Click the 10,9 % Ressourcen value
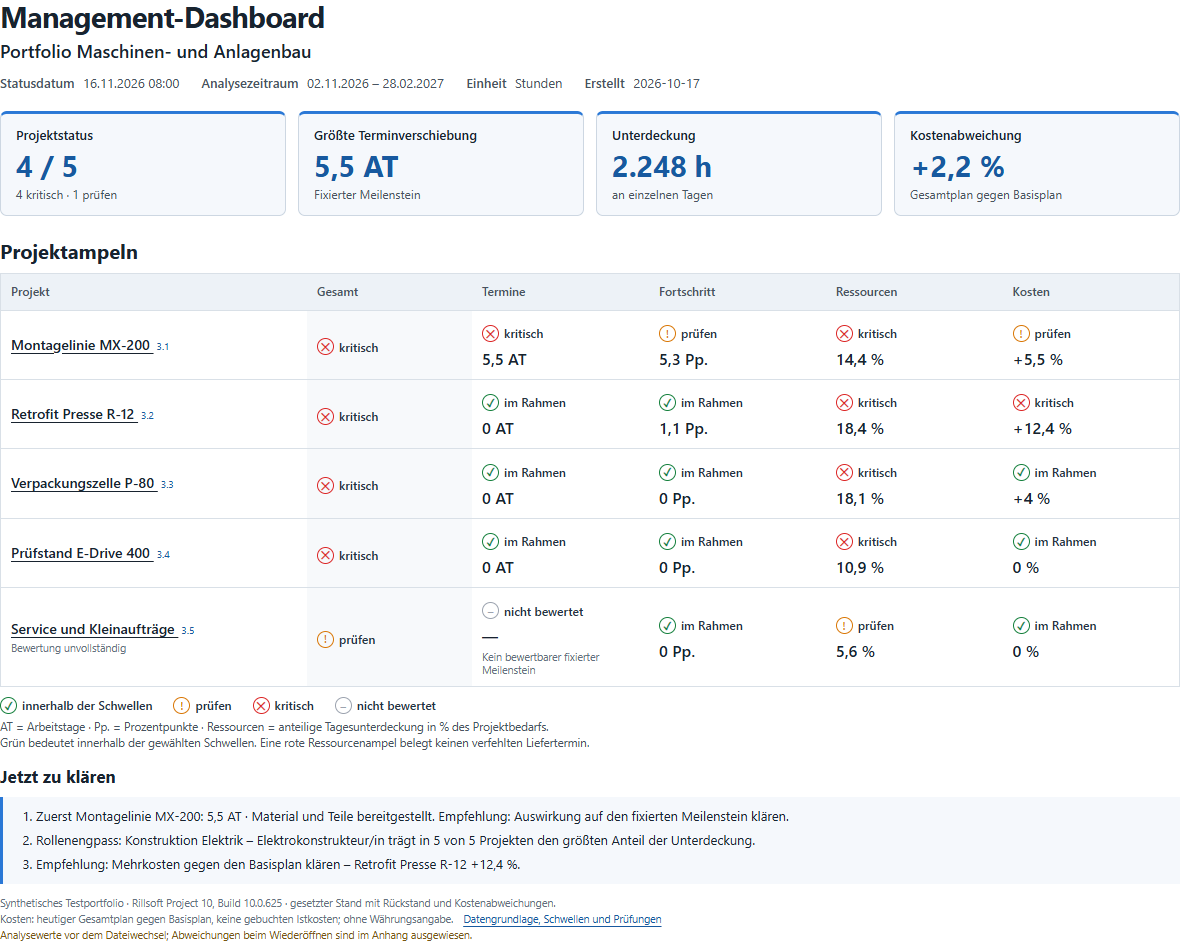Screen dimensions: 1180x943 860,567
